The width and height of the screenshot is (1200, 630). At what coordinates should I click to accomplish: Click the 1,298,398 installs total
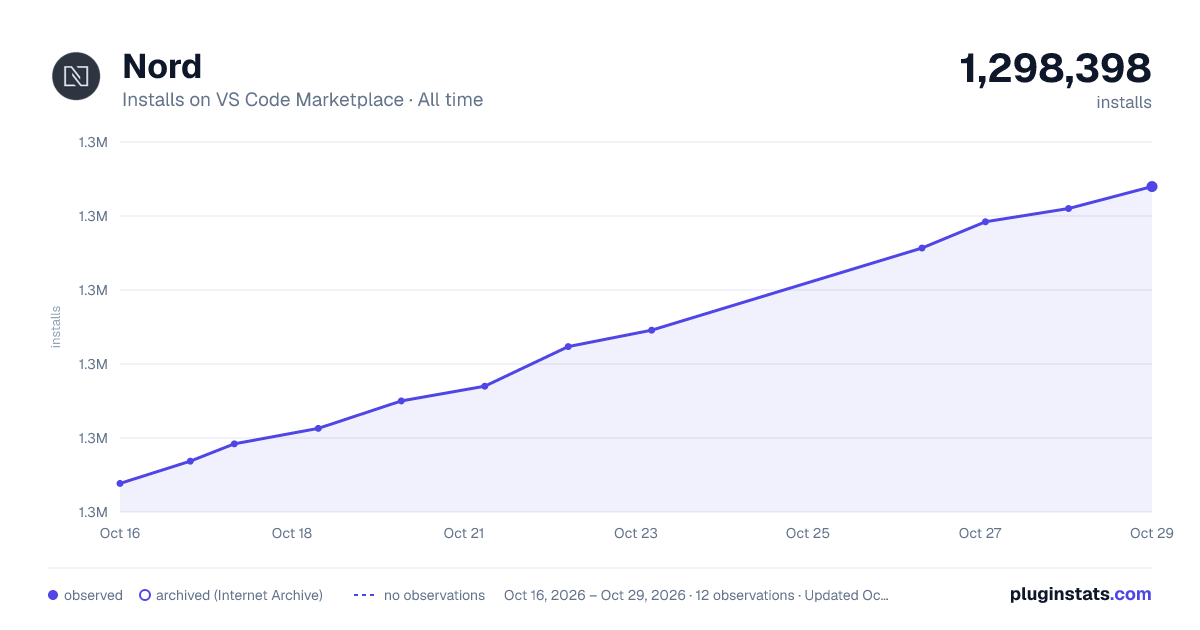coord(1055,69)
